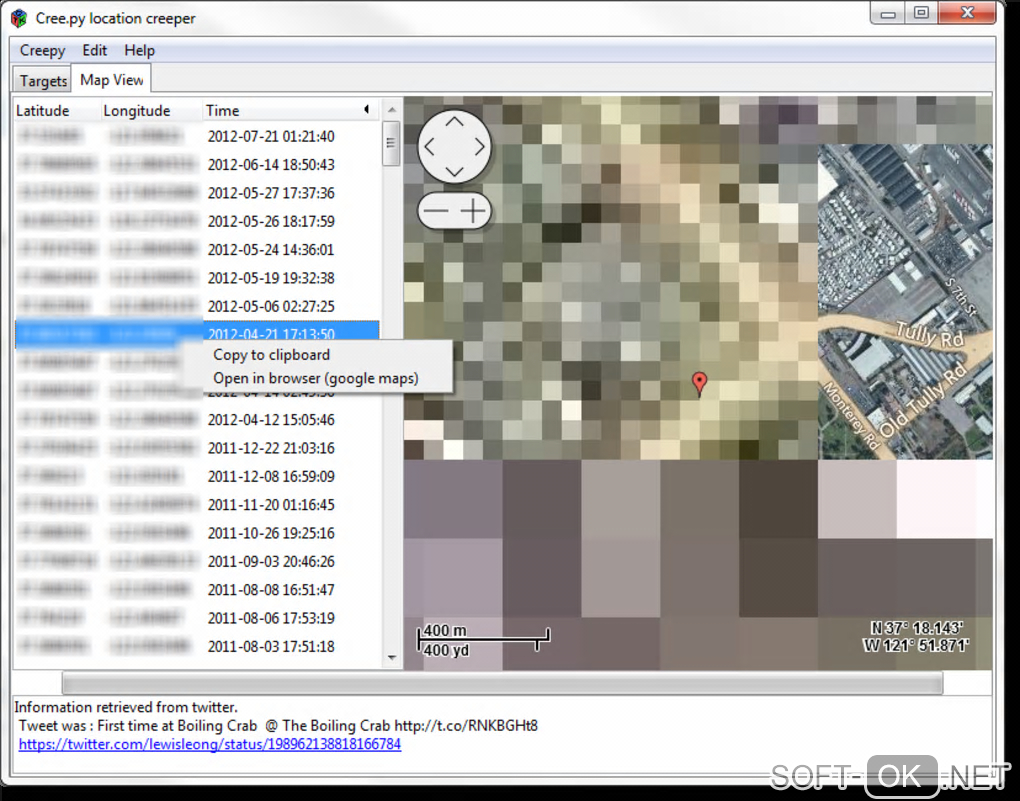Select row 2011-09-03 20:46:26
The height and width of the screenshot is (801, 1020).
pos(196,561)
